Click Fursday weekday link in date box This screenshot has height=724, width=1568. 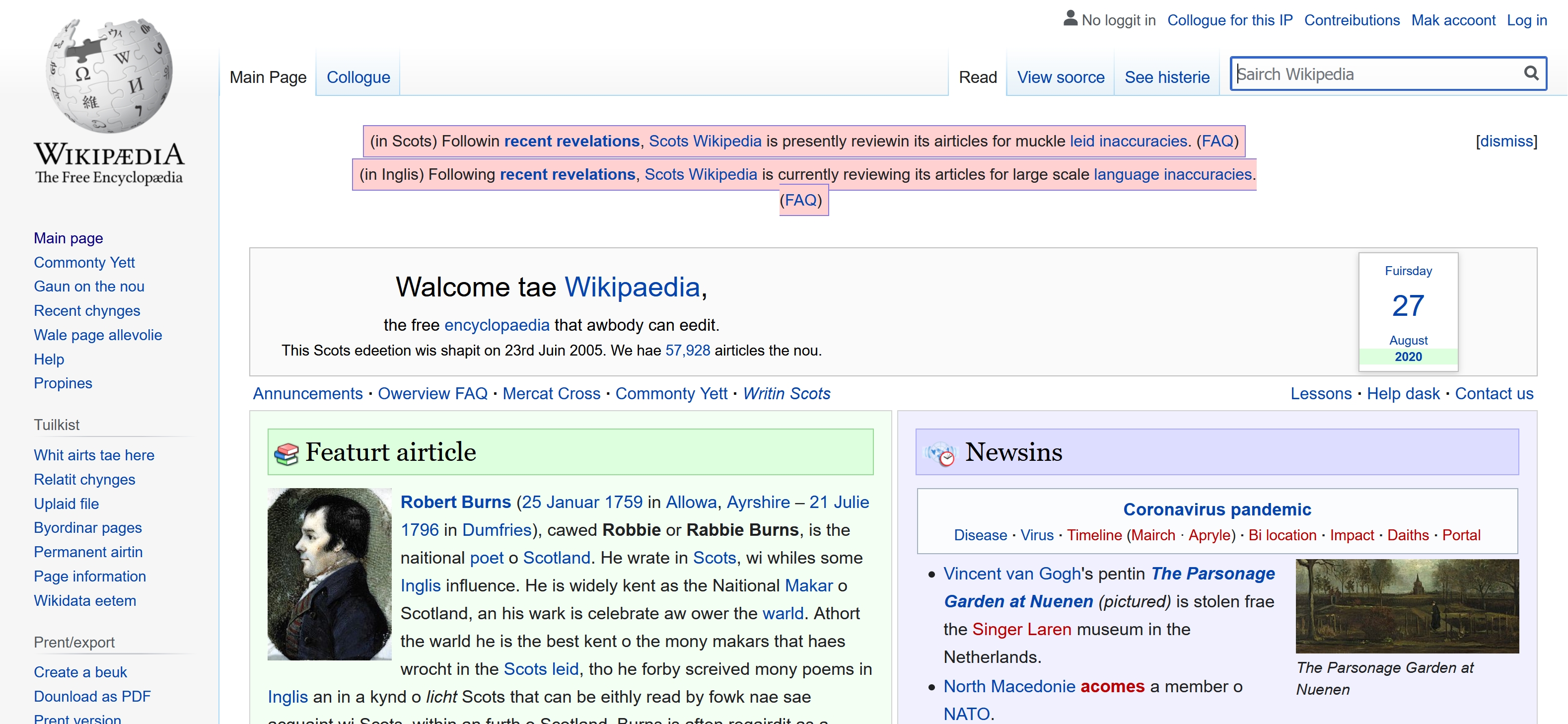[x=1408, y=271]
